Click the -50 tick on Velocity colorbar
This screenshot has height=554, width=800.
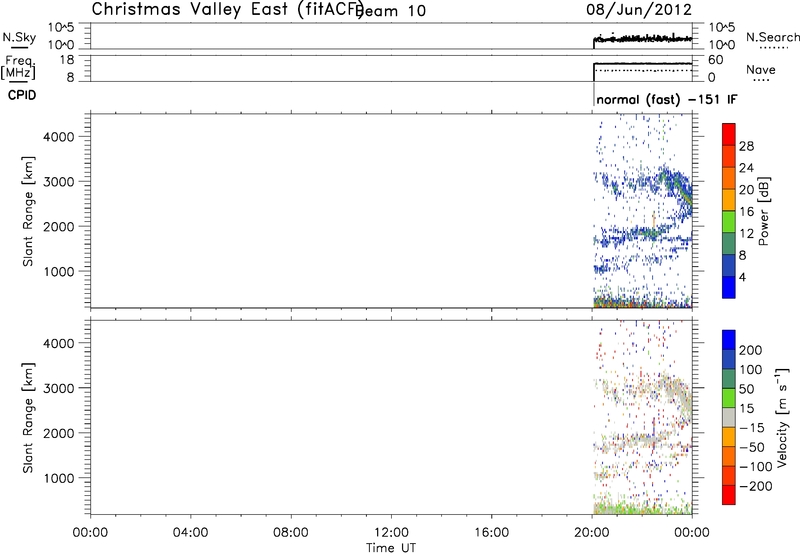pos(752,447)
